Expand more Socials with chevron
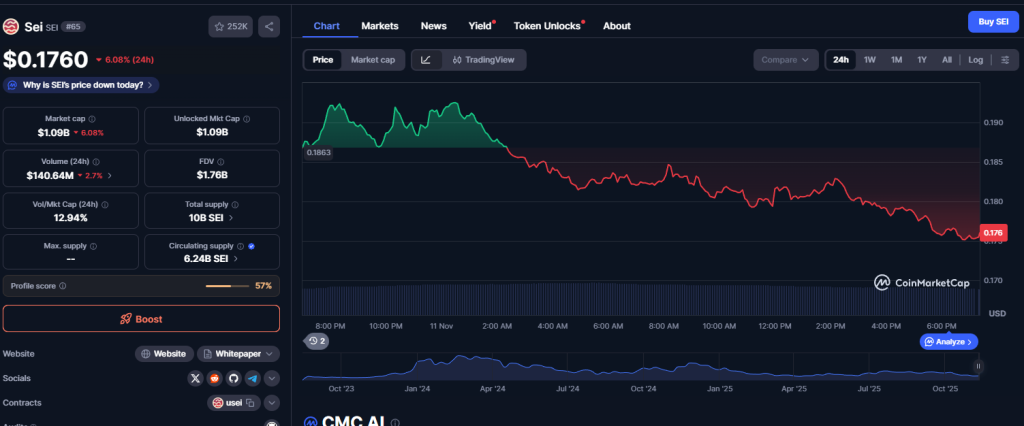Viewport: 1024px width, 426px height. click(271, 378)
